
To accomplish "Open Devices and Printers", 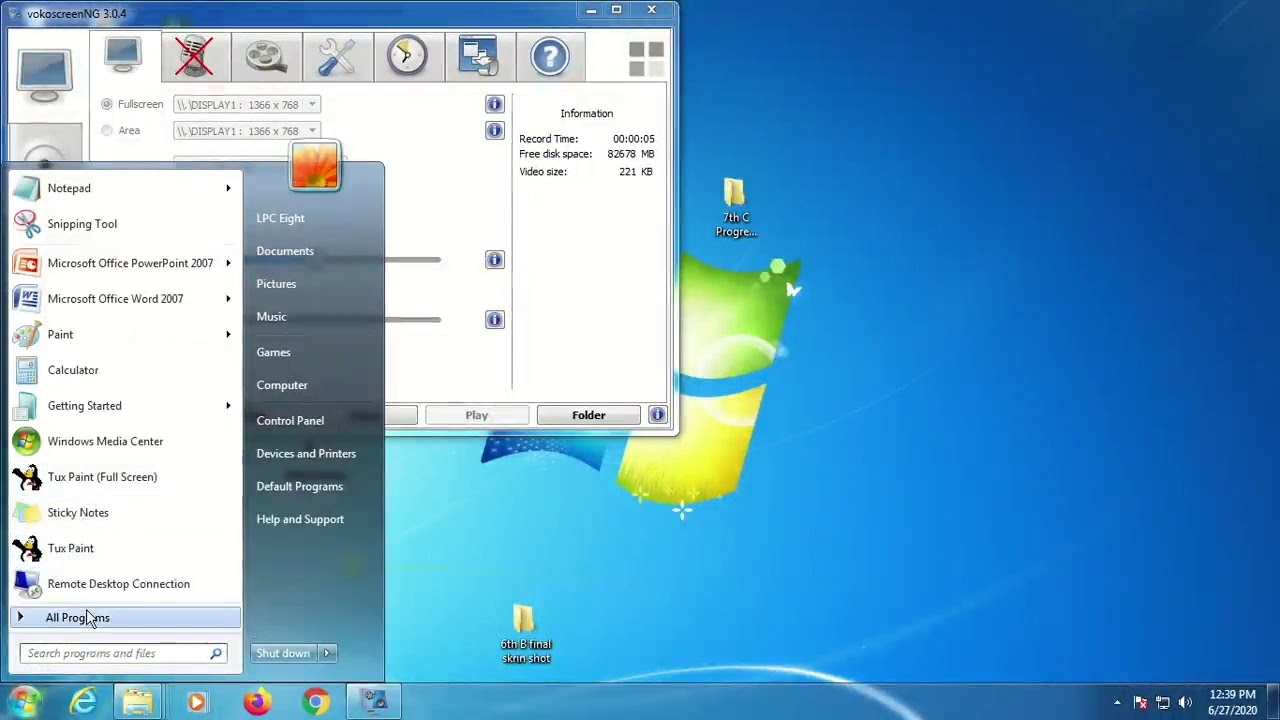I will tap(306, 454).
